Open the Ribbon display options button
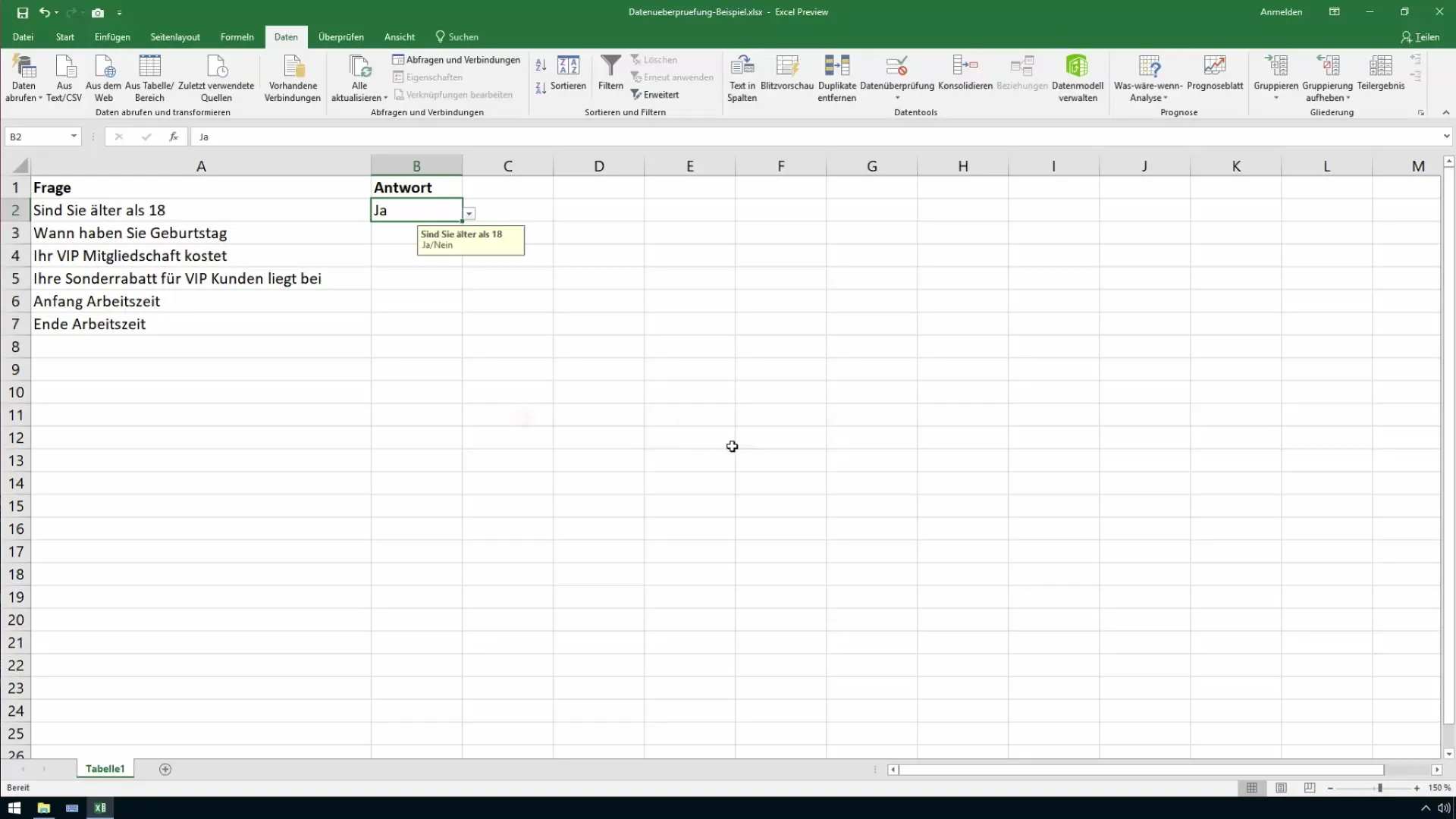The image size is (1456, 819). point(1334,12)
